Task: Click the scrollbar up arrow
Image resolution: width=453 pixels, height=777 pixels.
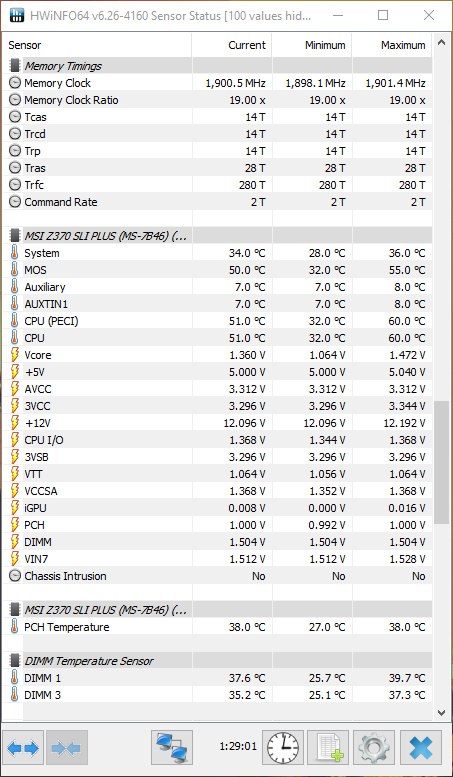Action: [442, 43]
